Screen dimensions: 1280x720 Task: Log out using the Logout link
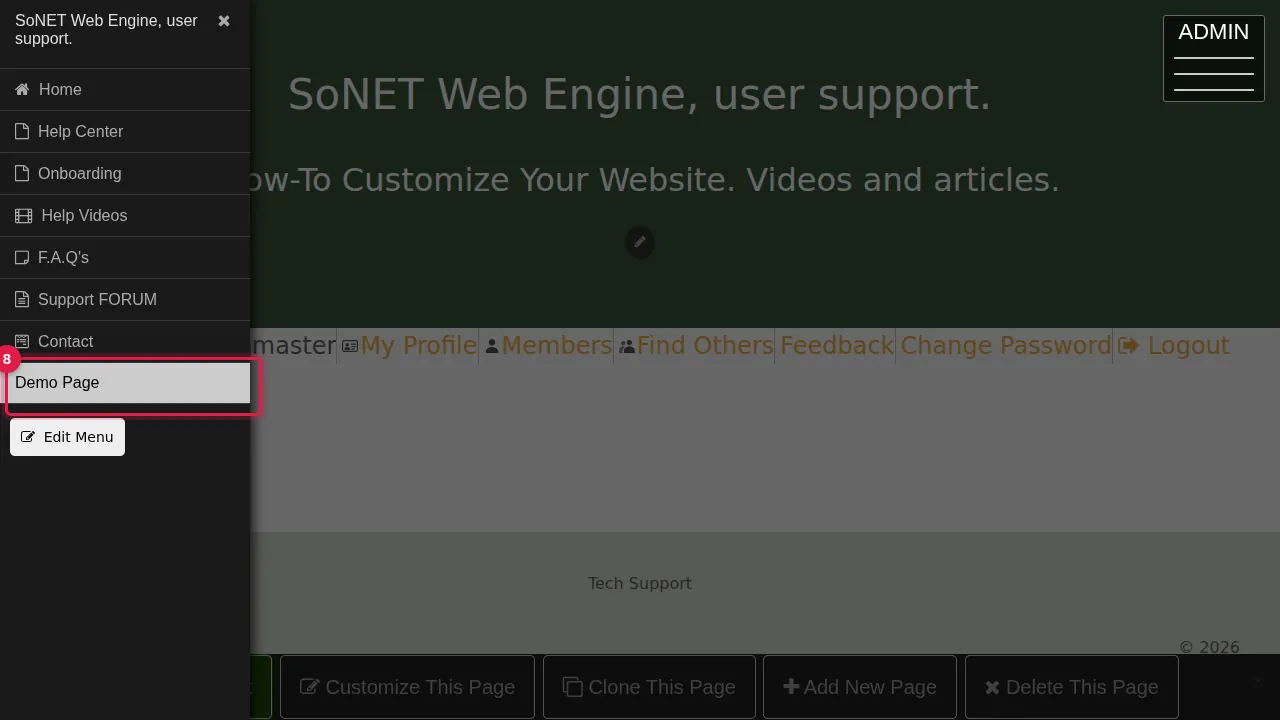click(x=1174, y=346)
